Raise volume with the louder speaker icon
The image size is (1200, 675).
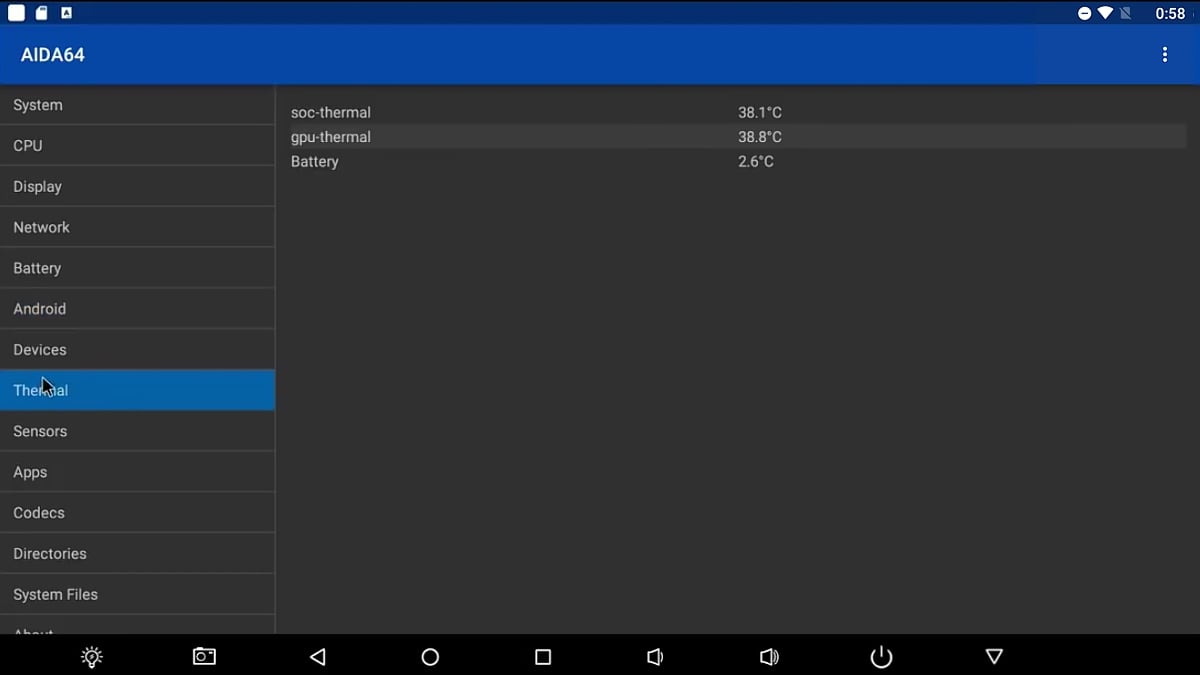[x=769, y=657]
